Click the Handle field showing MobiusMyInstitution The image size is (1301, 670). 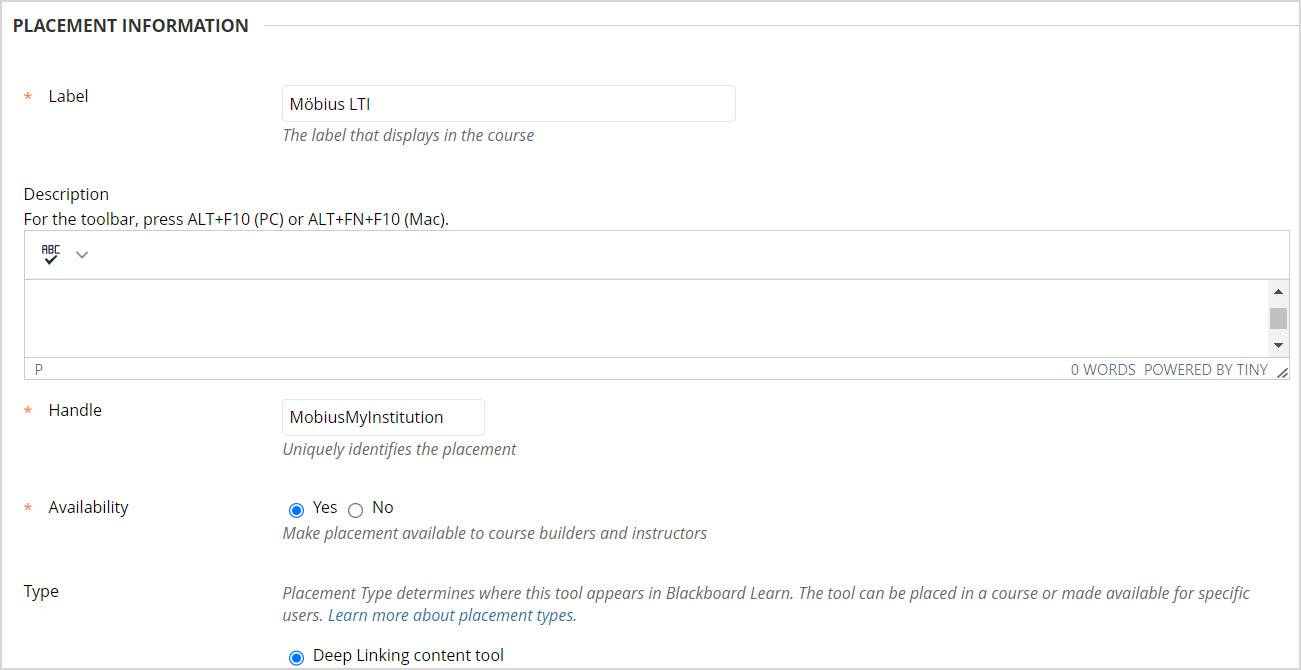pos(383,417)
